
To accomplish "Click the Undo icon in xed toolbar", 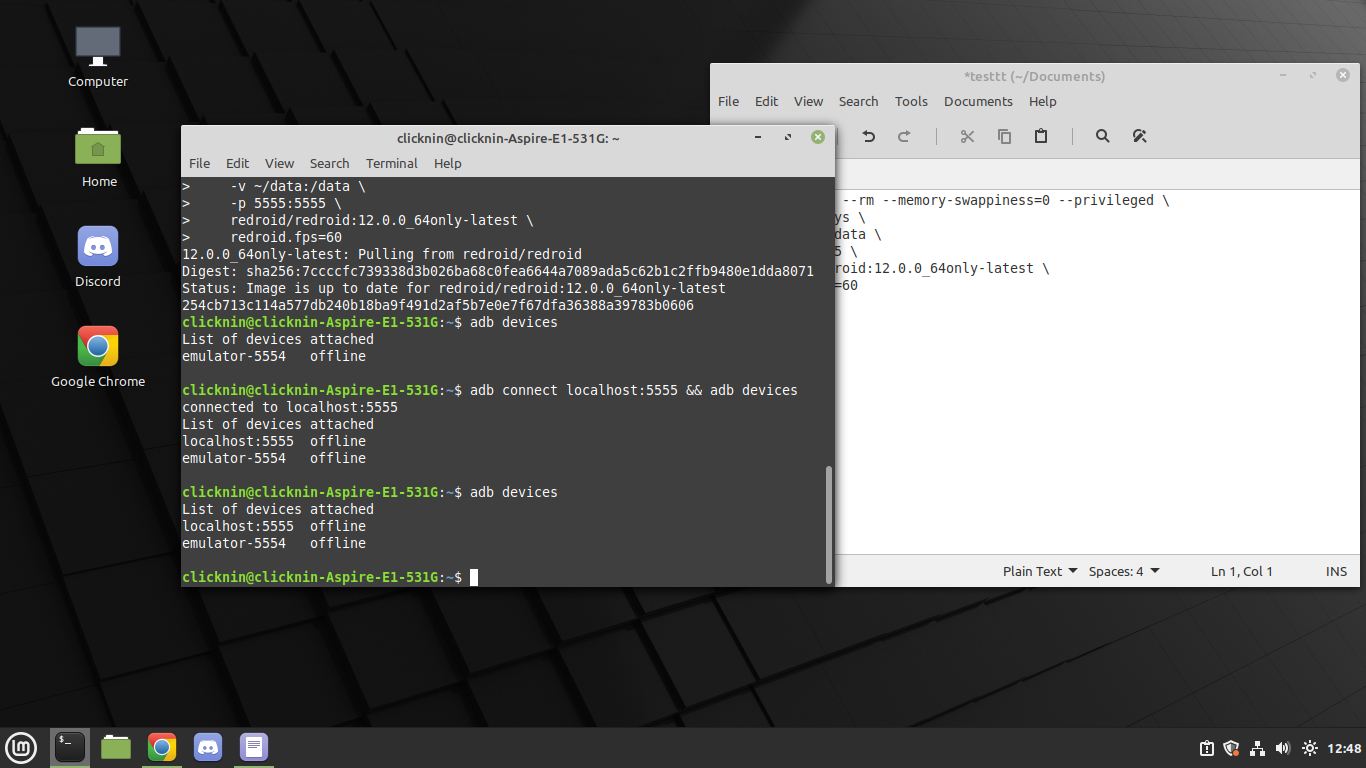I will 868,136.
